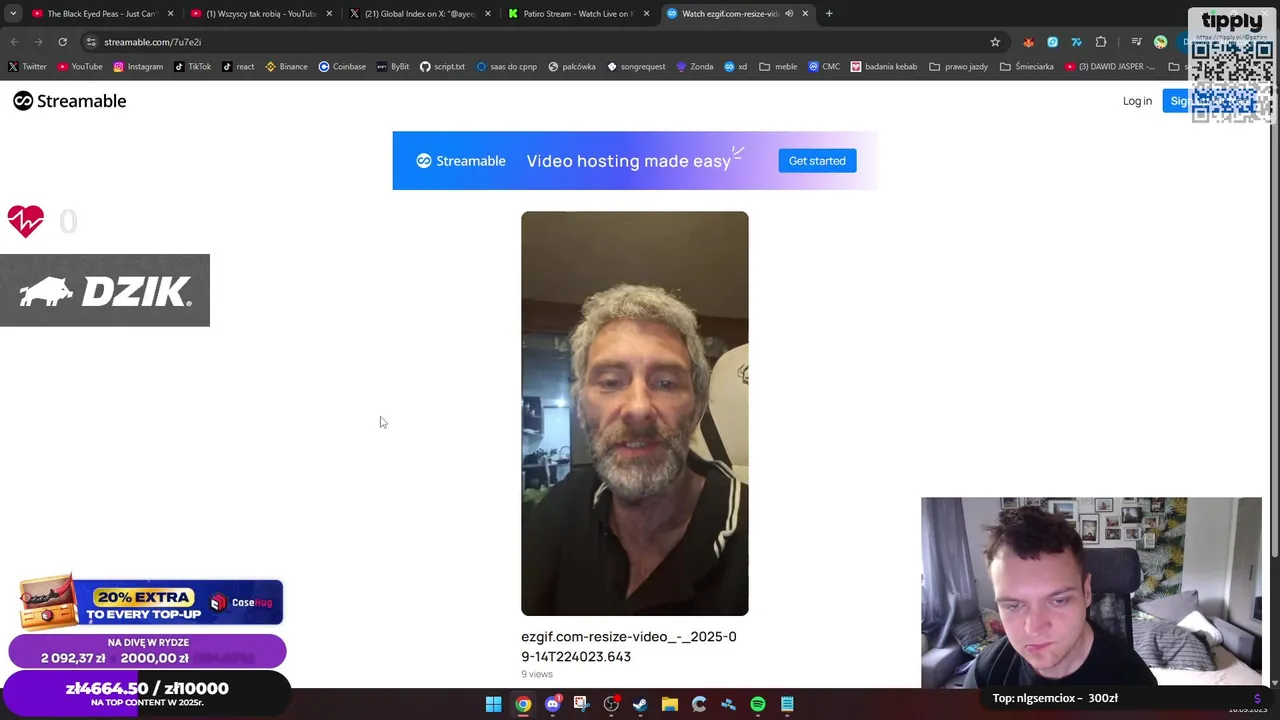The image size is (1280, 720).
Task: Reload the current page
Action: pyautogui.click(x=62, y=42)
